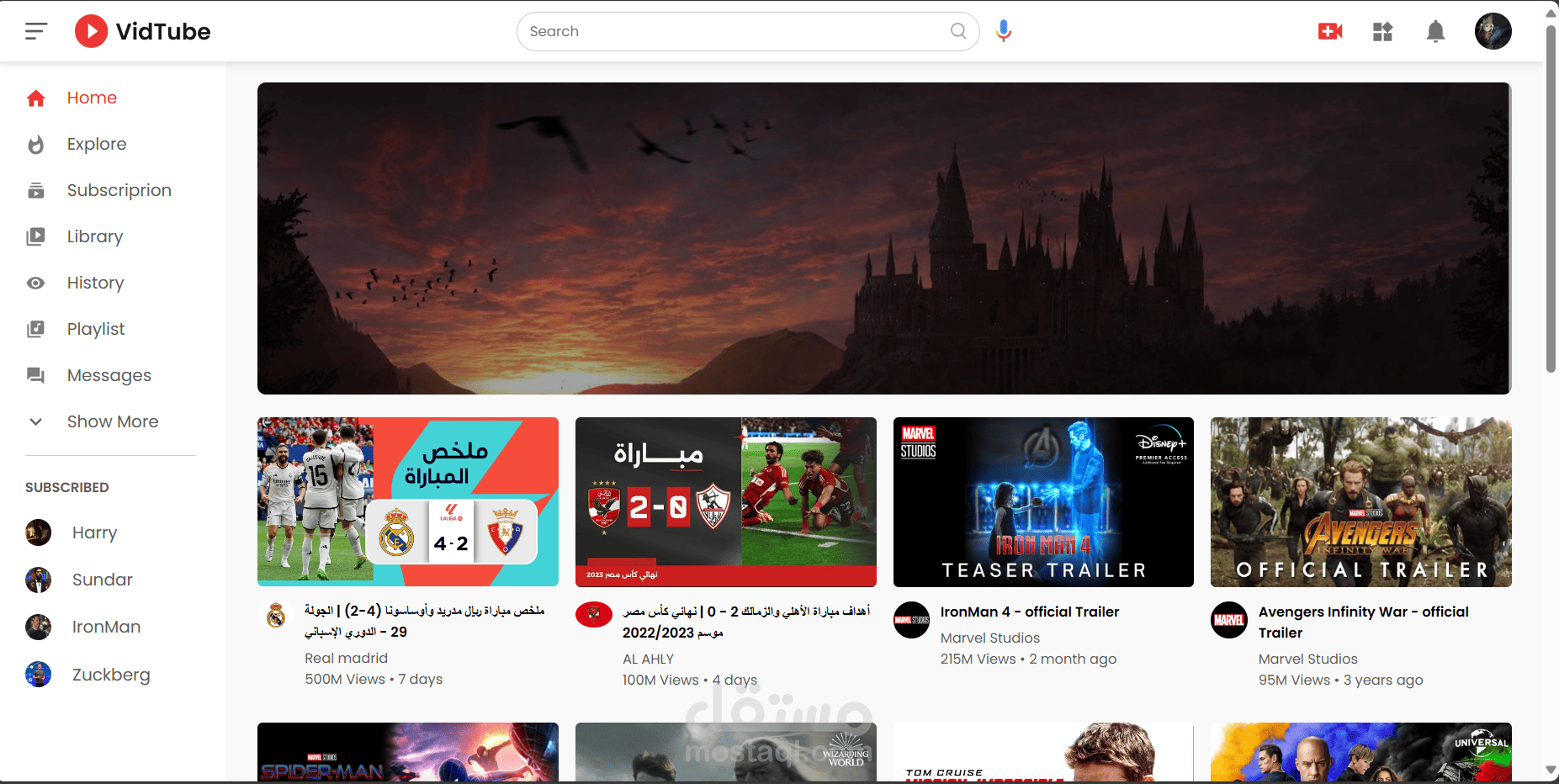Click the Messages chat icon
This screenshot has width=1559, height=784.
35,376
